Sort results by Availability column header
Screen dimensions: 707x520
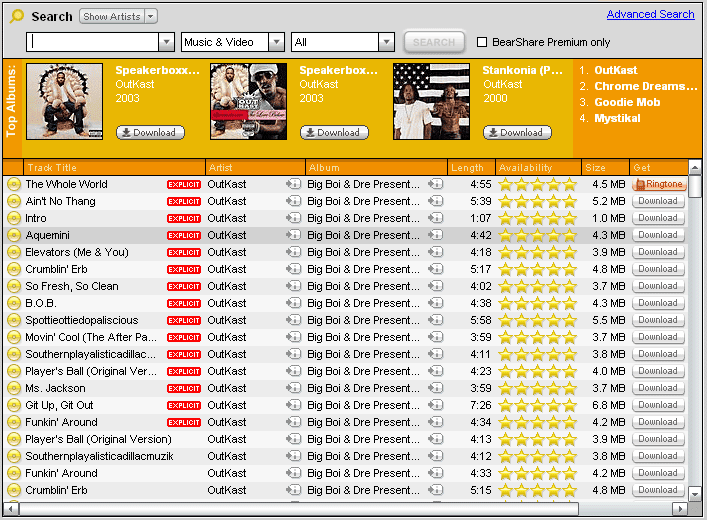point(538,167)
